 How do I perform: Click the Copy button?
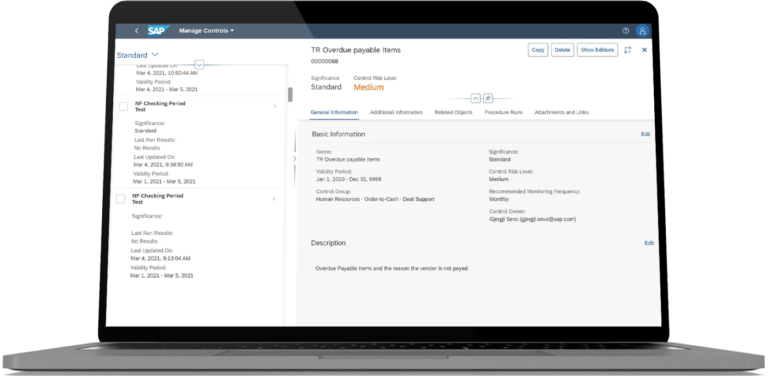tap(538, 50)
